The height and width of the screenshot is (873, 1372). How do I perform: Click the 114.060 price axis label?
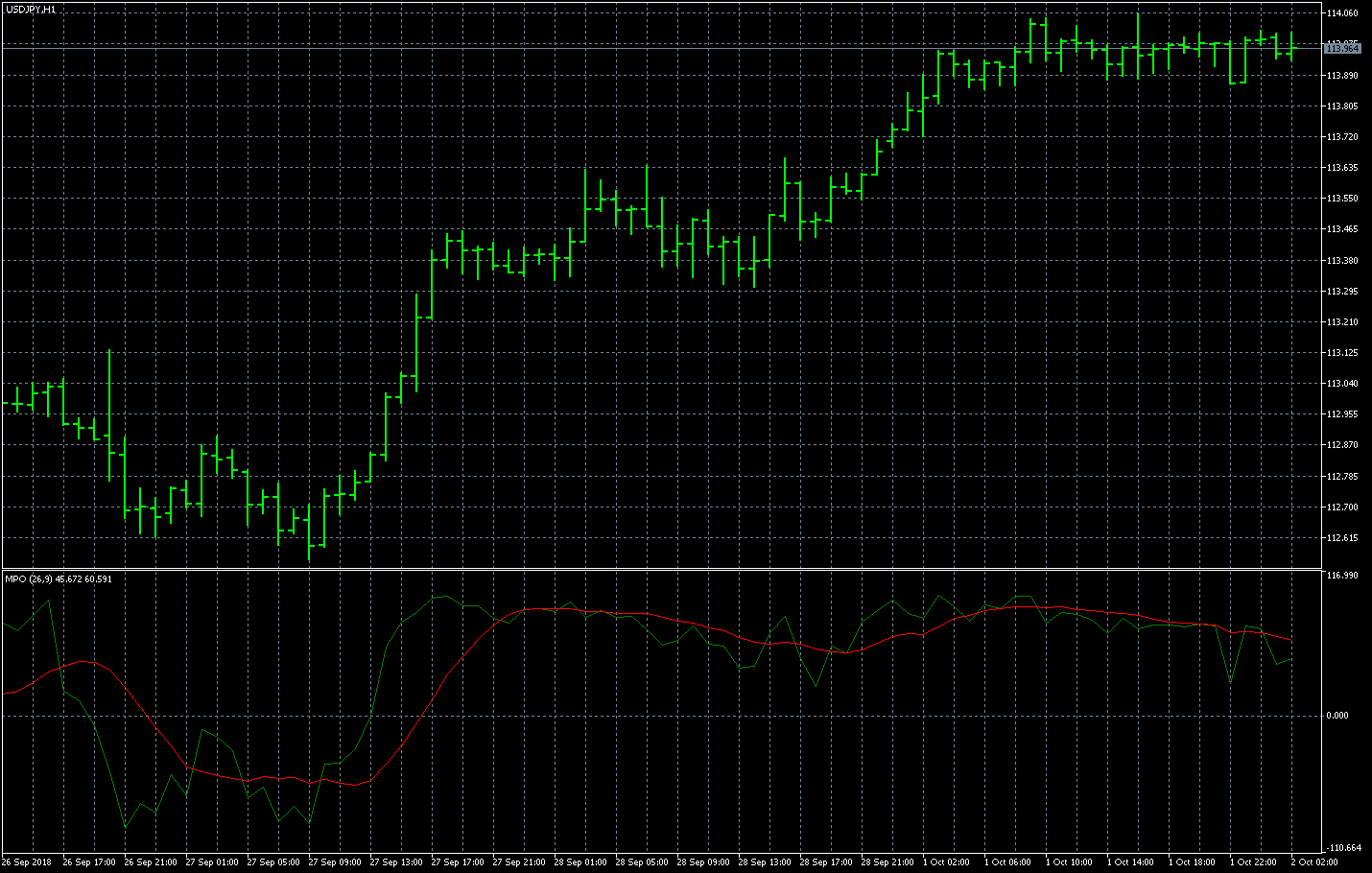1342,13
